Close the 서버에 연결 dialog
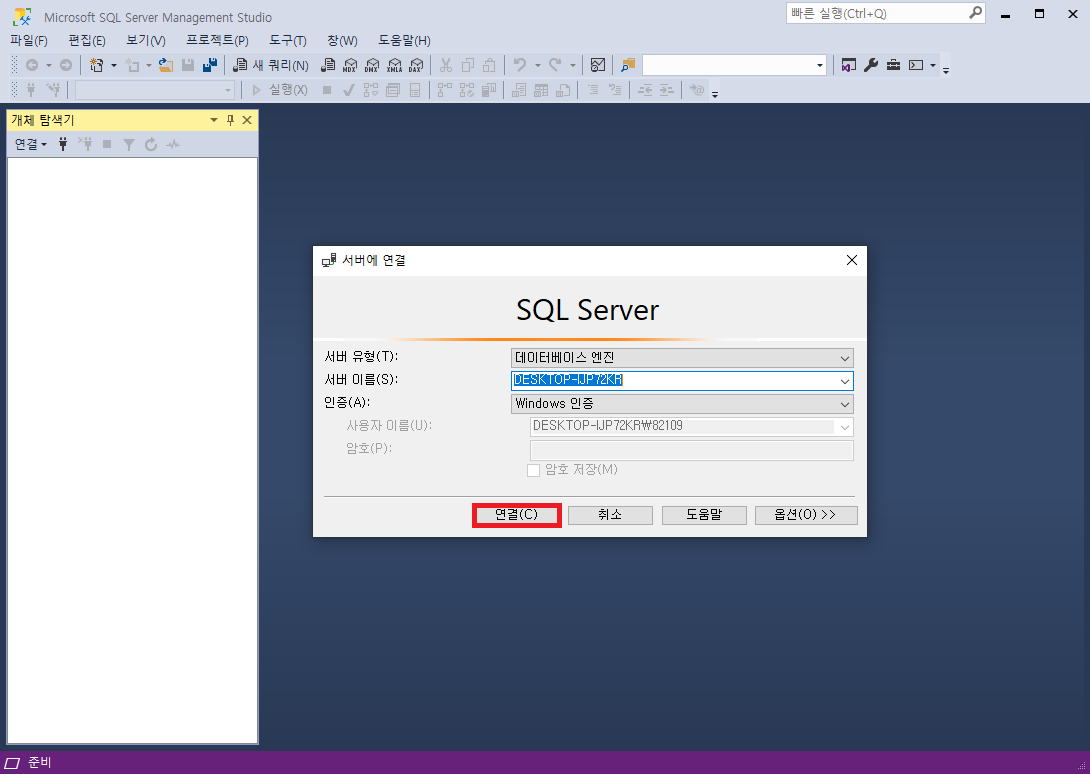The width and height of the screenshot is (1090, 774). [x=852, y=261]
